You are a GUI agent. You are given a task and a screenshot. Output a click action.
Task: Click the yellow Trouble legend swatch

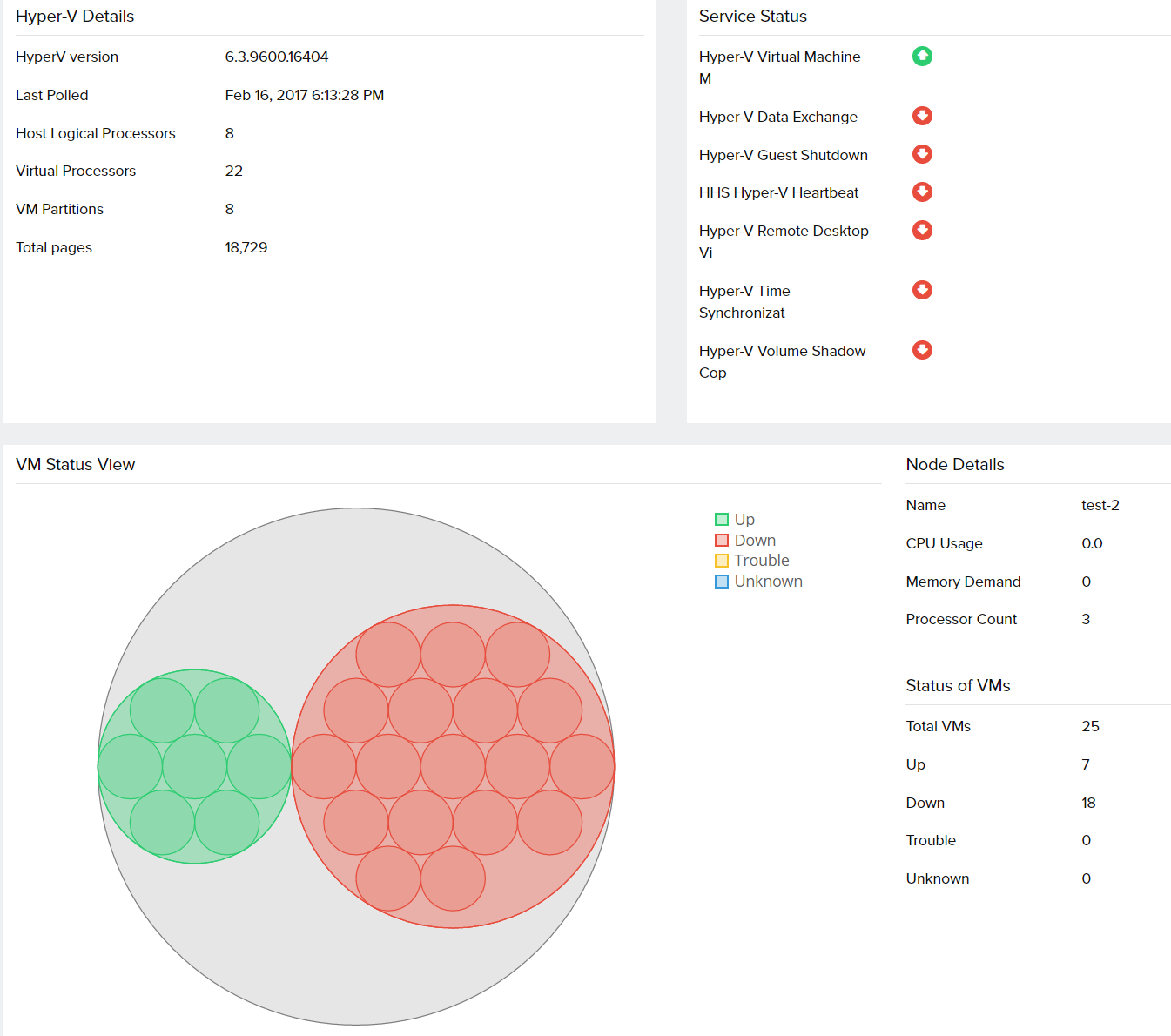[x=722, y=561]
